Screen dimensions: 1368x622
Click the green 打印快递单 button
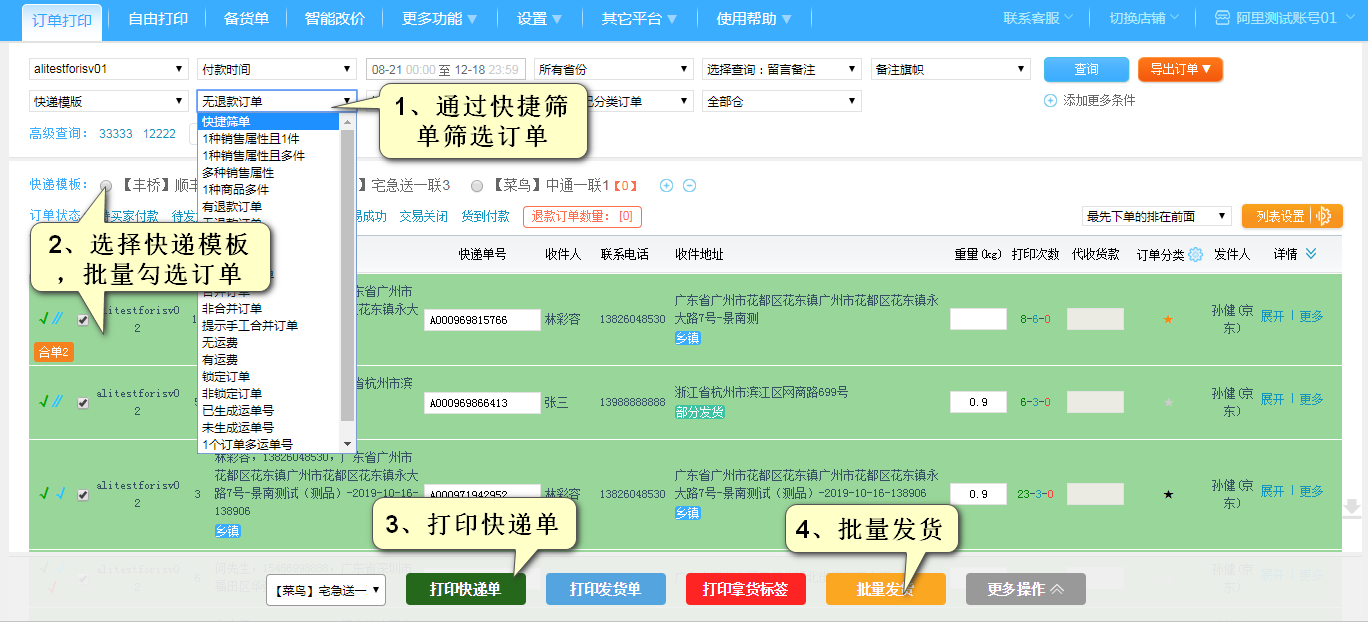(x=465, y=589)
